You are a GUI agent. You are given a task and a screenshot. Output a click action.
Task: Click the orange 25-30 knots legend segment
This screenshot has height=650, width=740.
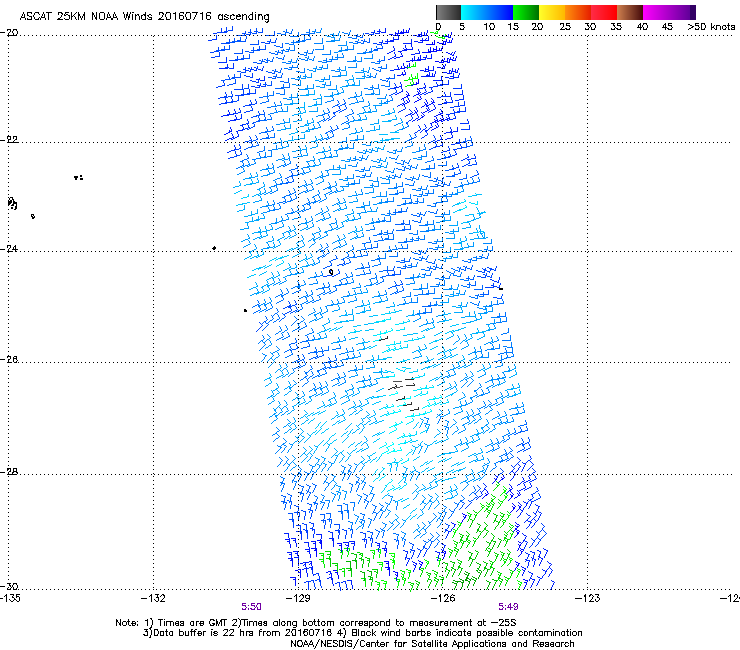[578, 12]
